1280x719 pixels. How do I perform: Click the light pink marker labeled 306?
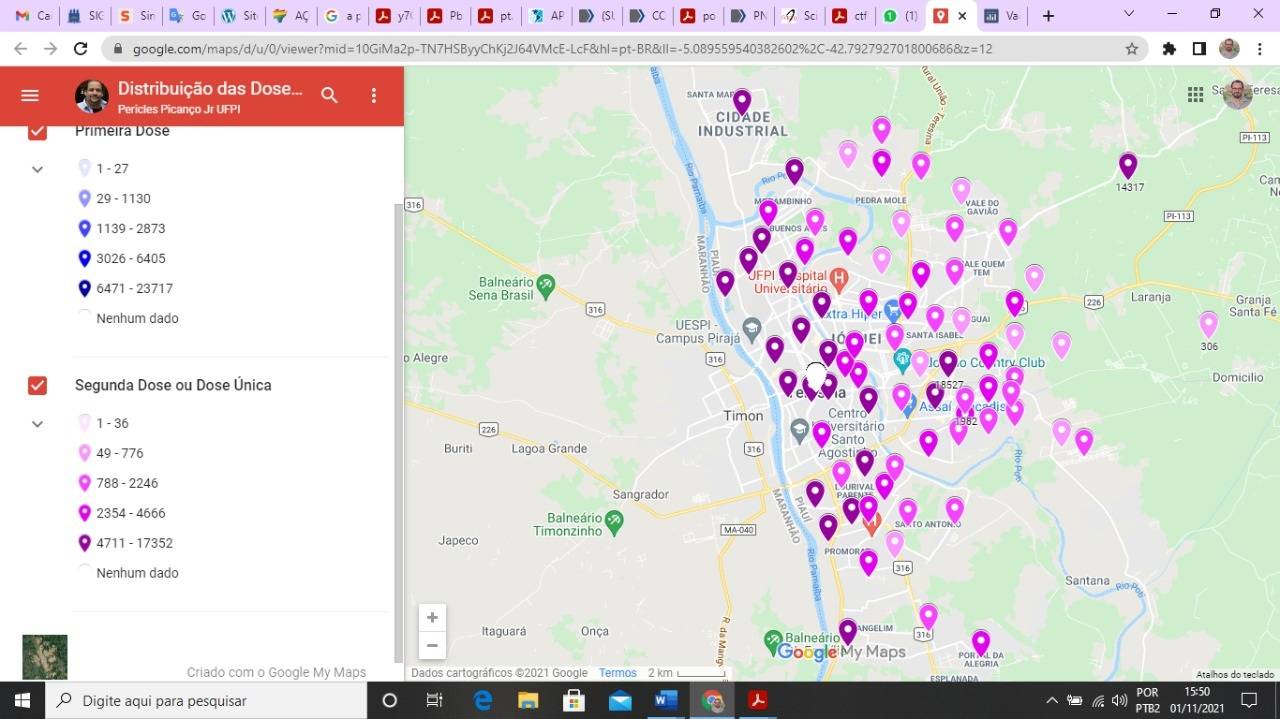pyautogui.click(x=1209, y=325)
